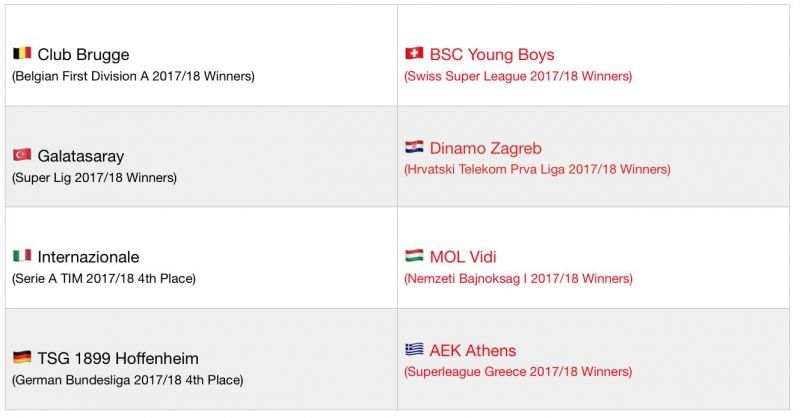Click Nemzeti Bajnoksag I 2017/18 Winners text
This screenshot has height=418, width=800.
(x=518, y=279)
